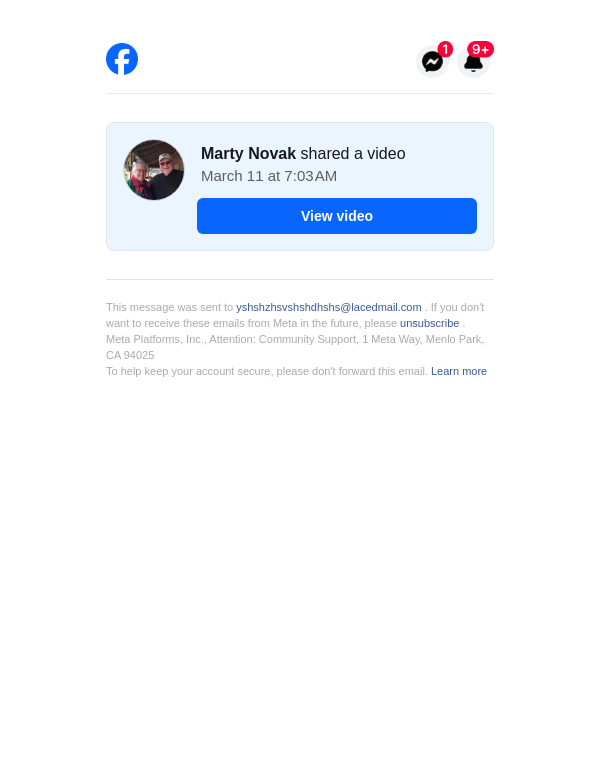Click the Marty Novak name
Image resolution: width=600 pixels, height=768 pixels.
(x=248, y=153)
